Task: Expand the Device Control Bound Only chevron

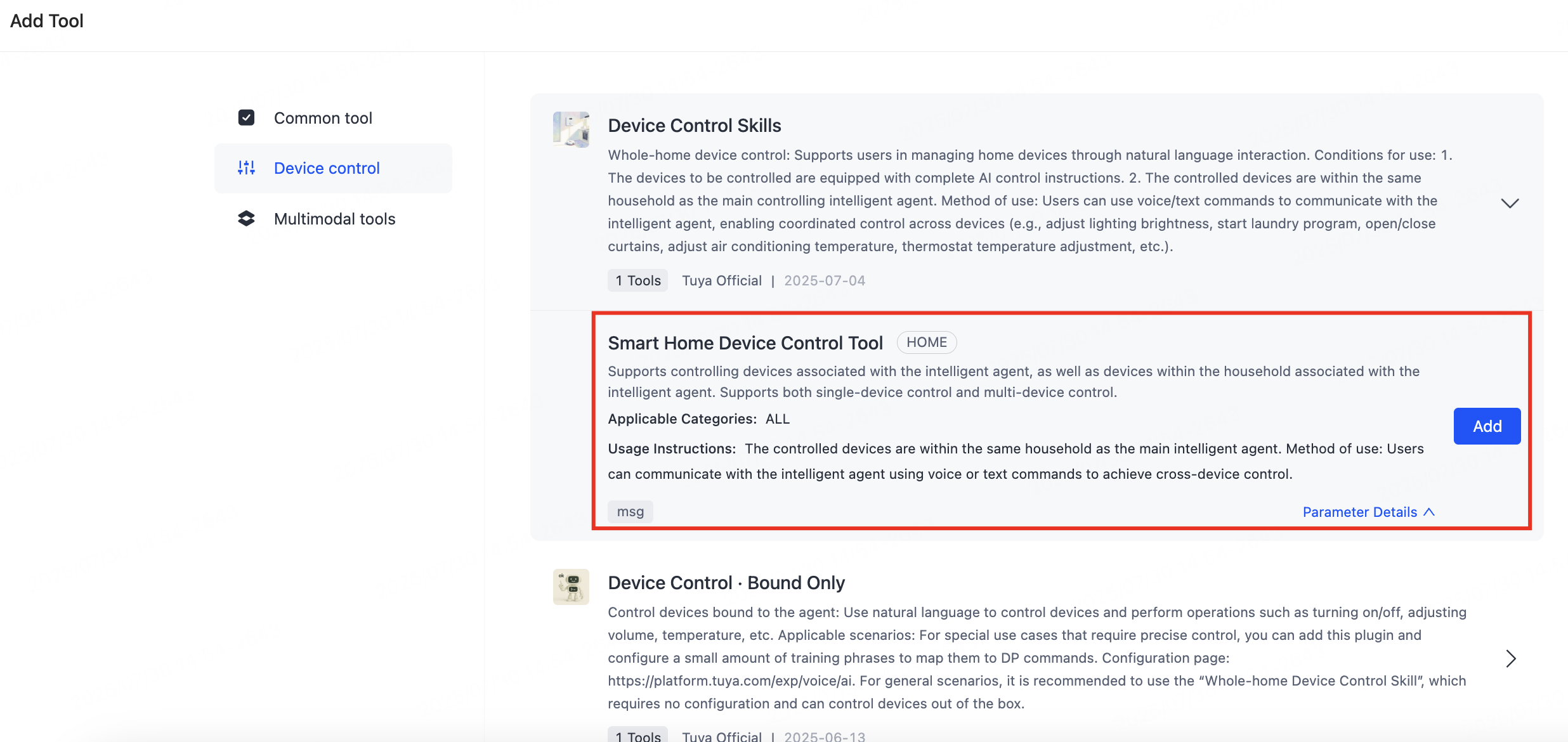Action: pyautogui.click(x=1511, y=659)
